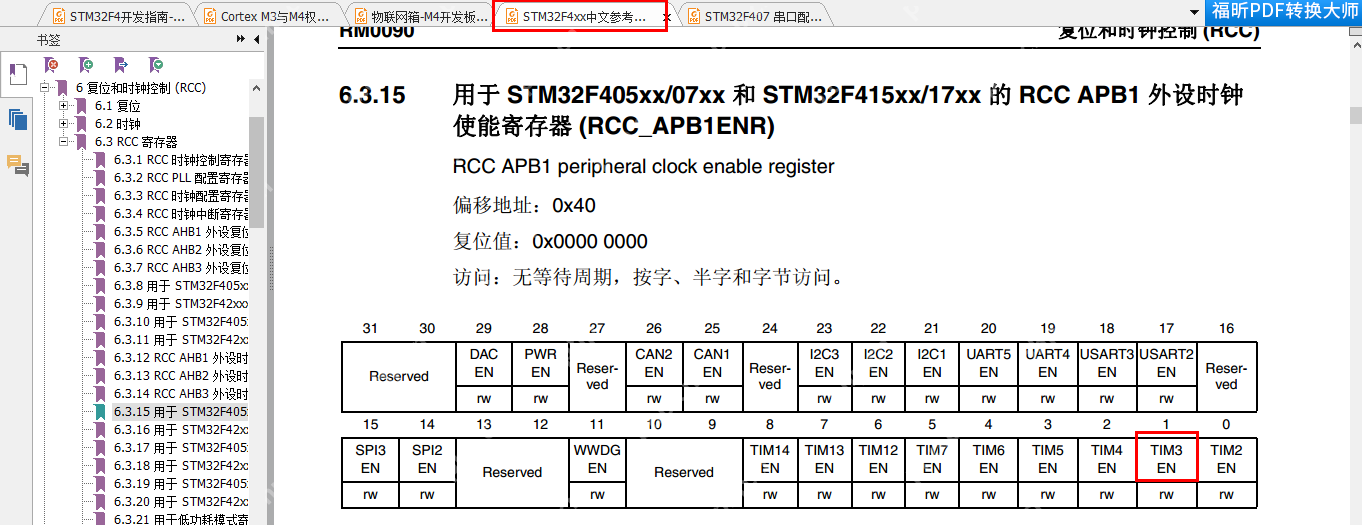1362x525 pixels.
Task: Click the I2C1 EN table cell
Action: point(932,363)
